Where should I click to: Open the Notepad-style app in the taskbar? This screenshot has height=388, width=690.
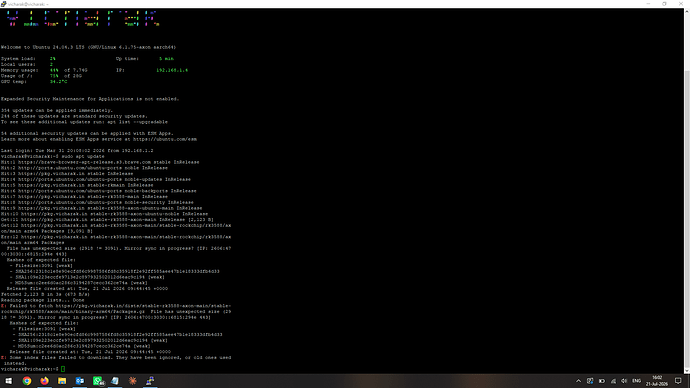[115, 381]
